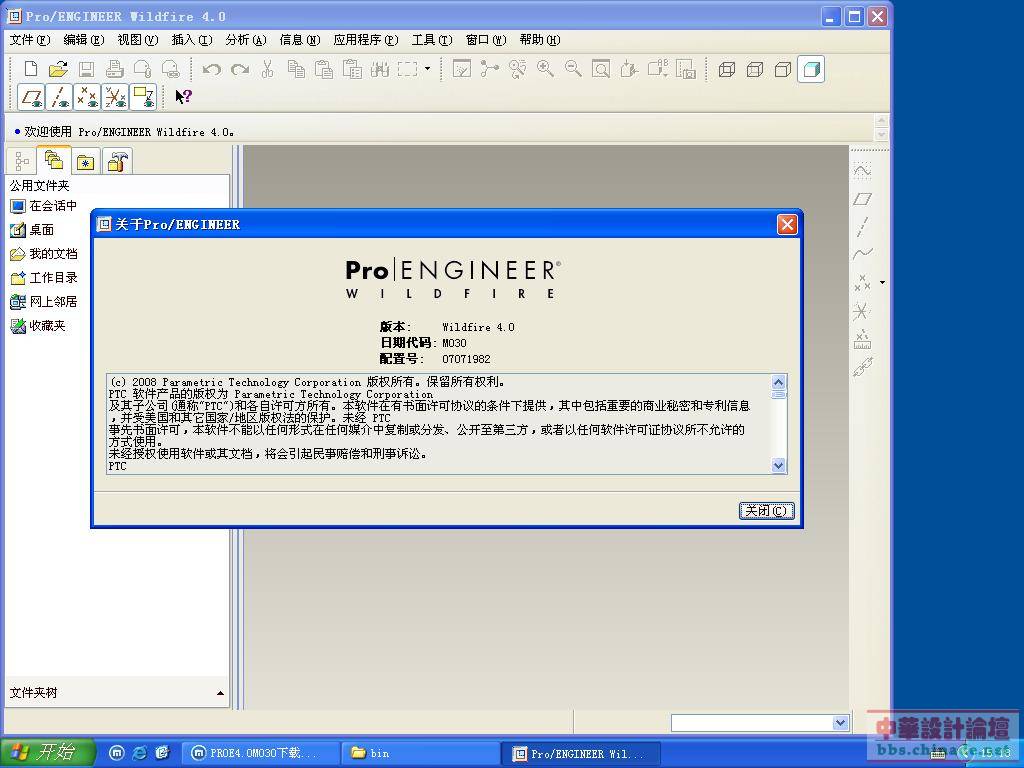Click the Windows 开始 start button
1024x768 pixels.
tap(47, 752)
